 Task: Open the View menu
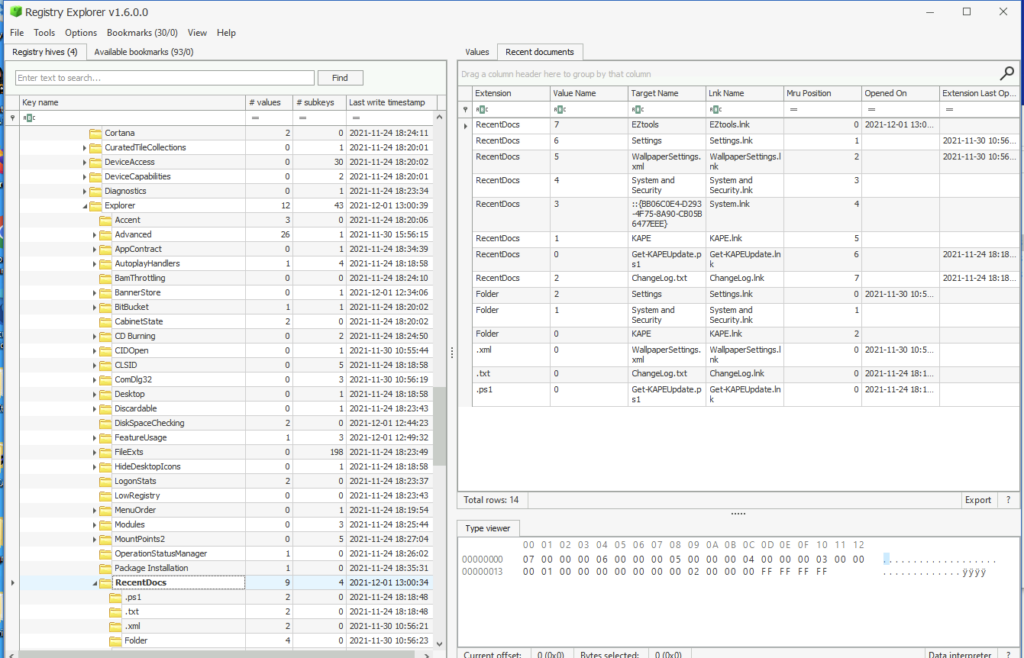197,33
